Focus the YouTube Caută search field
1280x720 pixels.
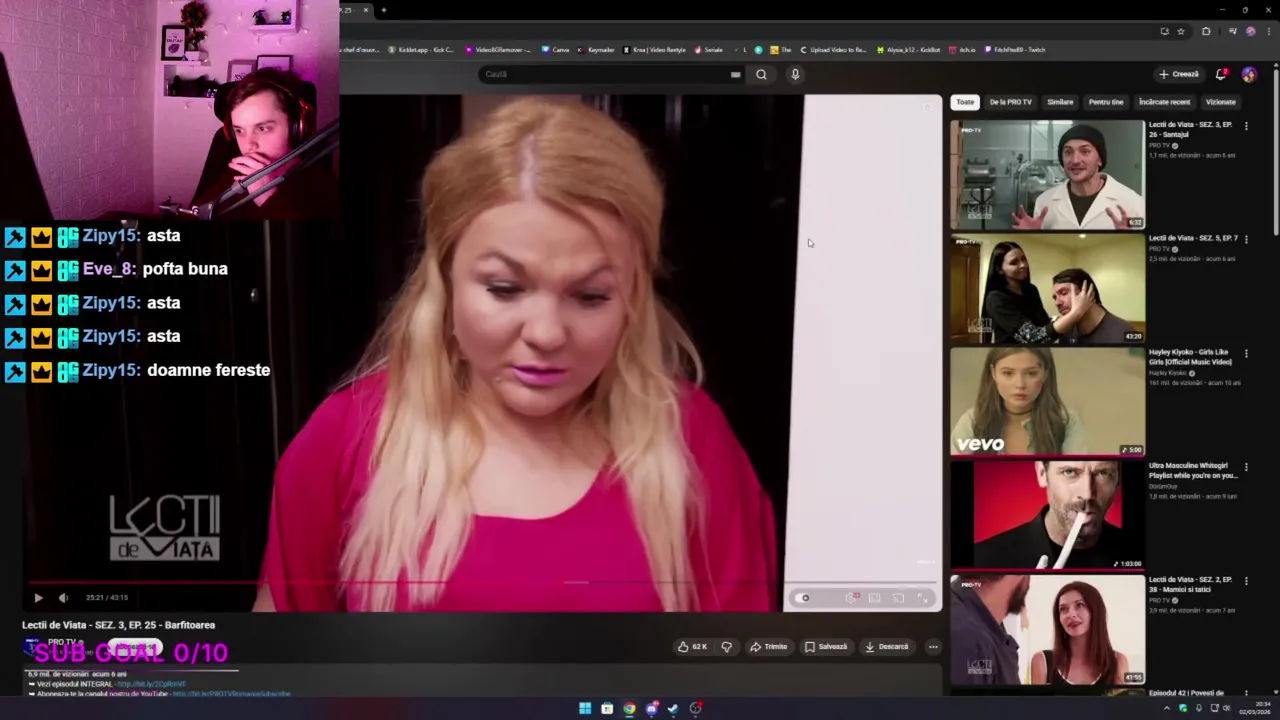coord(605,74)
